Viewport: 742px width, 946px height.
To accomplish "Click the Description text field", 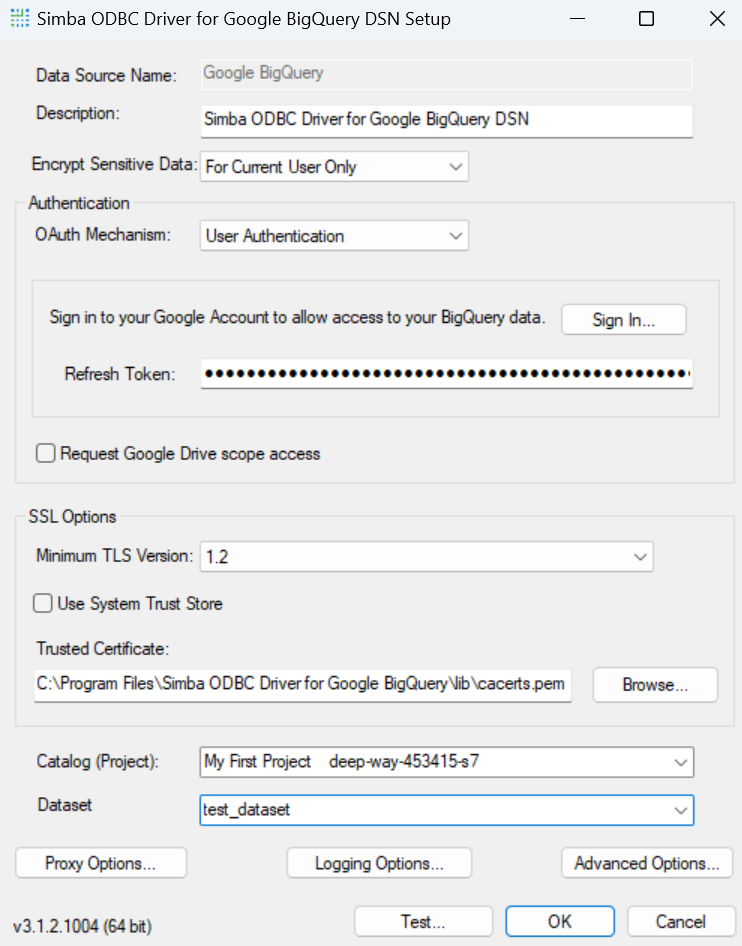I will pos(446,121).
